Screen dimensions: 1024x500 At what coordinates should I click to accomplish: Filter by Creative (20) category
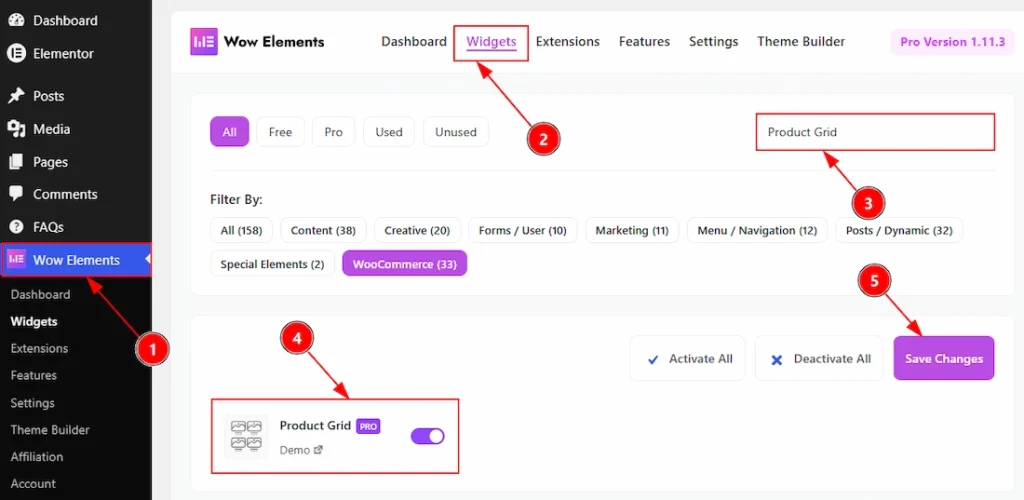pyautogui.click(x=417, y=230)
